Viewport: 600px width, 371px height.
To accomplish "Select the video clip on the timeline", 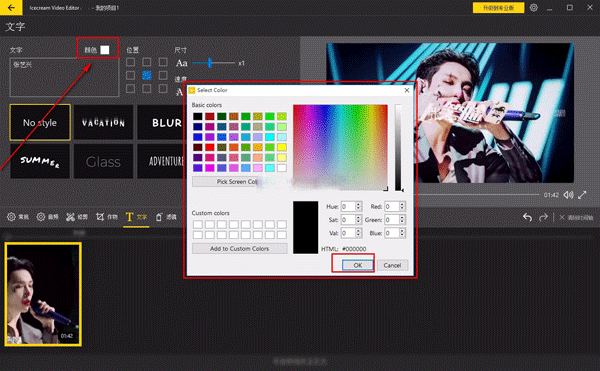I will (43, 294).
